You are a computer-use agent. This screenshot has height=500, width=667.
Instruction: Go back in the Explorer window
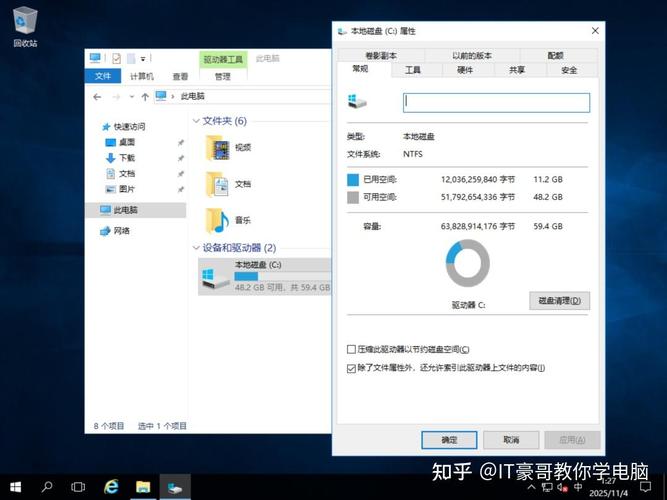(x=97, y=97)
